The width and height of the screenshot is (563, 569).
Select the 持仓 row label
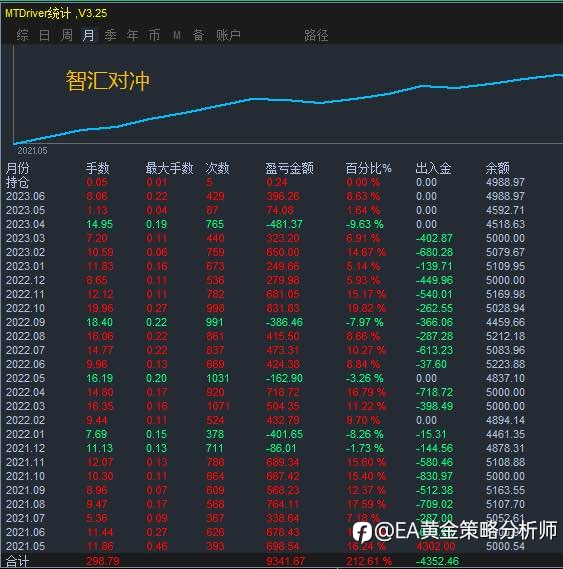tap(17, 182)
